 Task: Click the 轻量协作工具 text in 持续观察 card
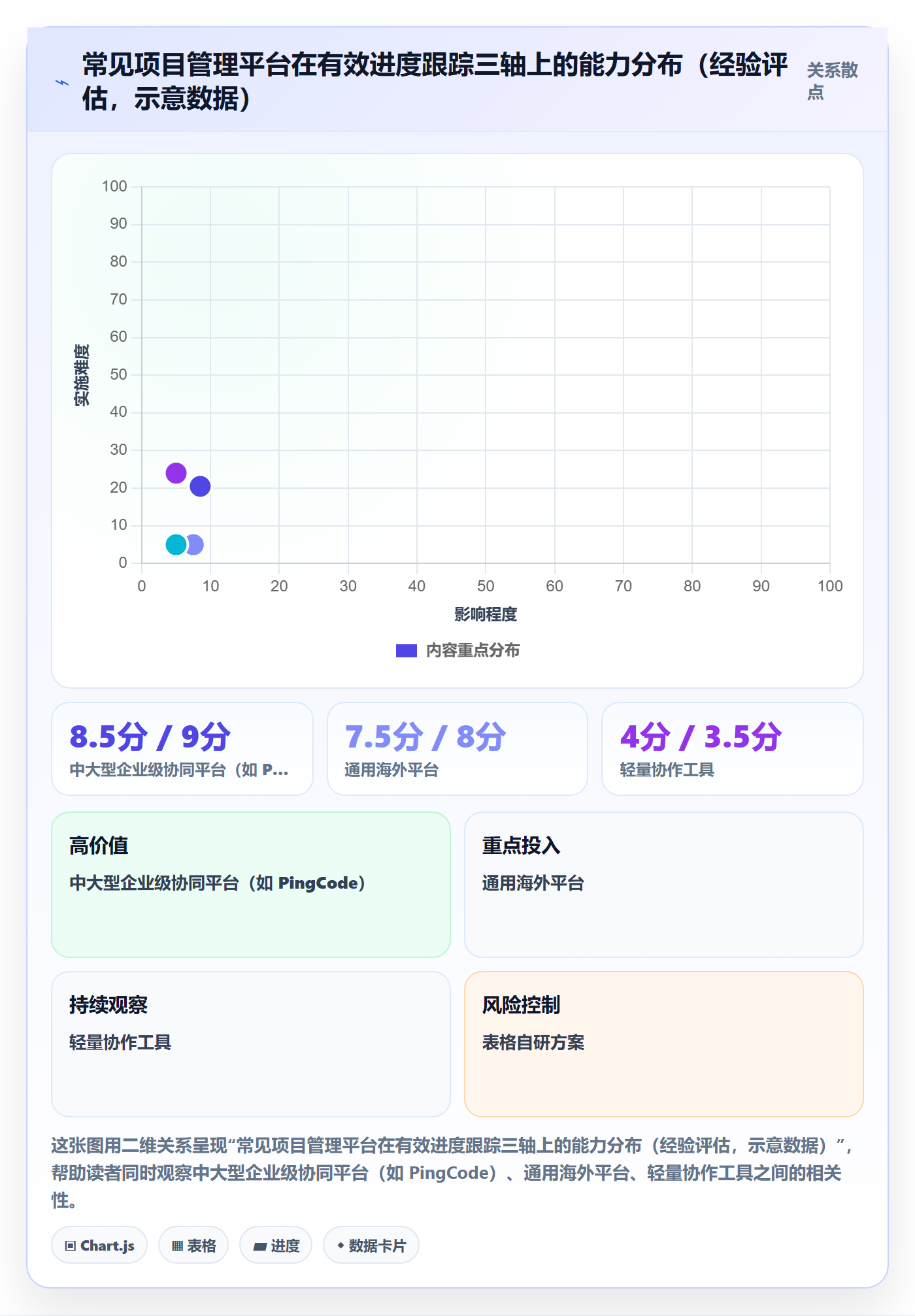(x=120, y=1043)
